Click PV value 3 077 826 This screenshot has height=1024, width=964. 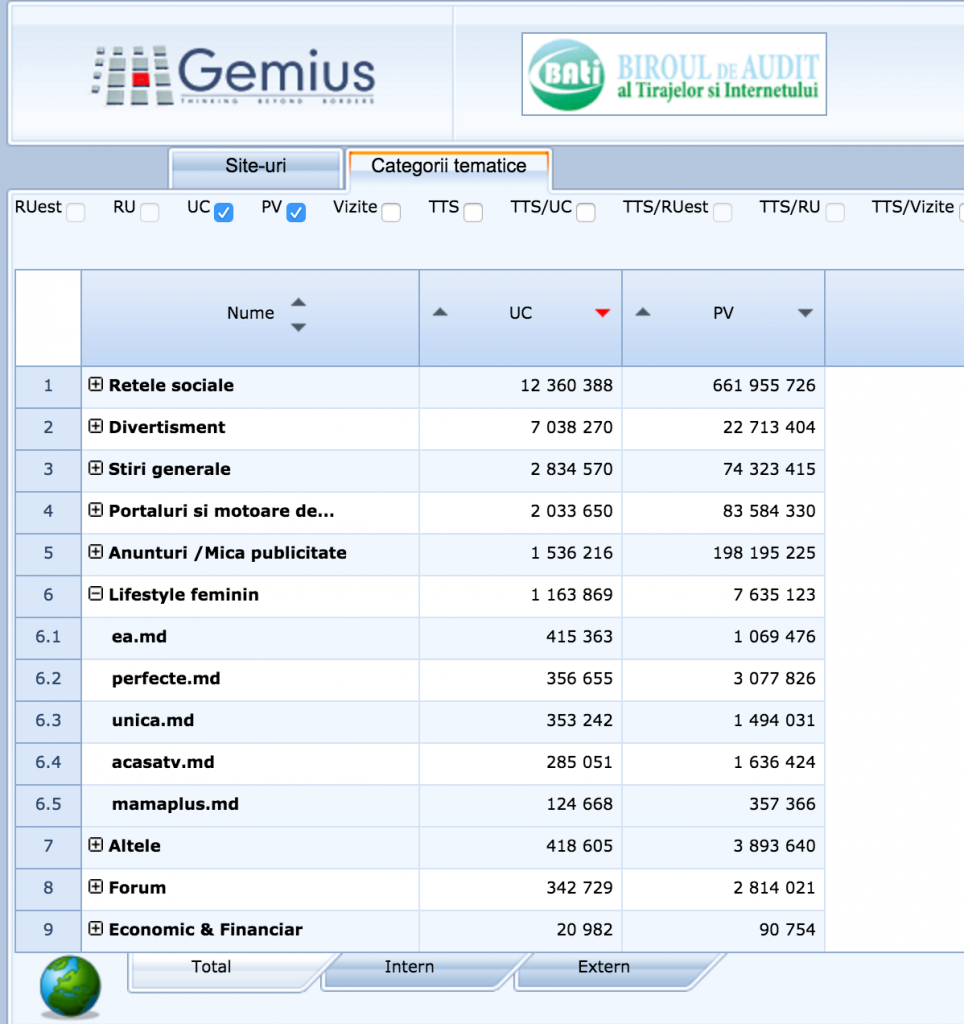(774, 679)
